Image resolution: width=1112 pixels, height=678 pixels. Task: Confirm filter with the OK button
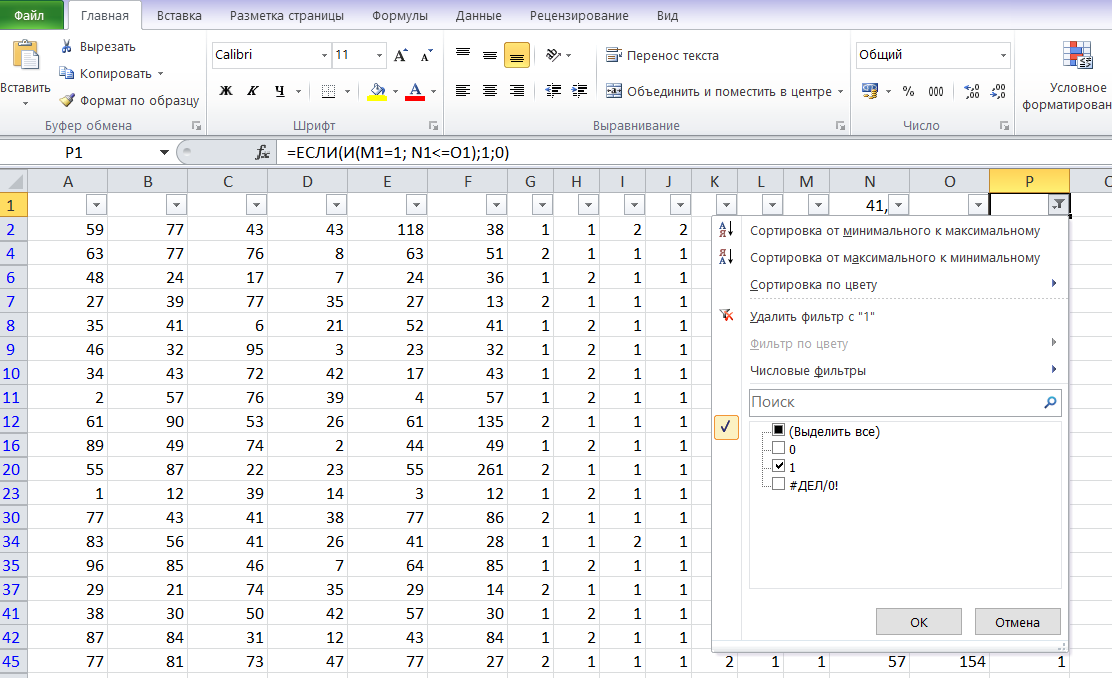coord(918,622)
